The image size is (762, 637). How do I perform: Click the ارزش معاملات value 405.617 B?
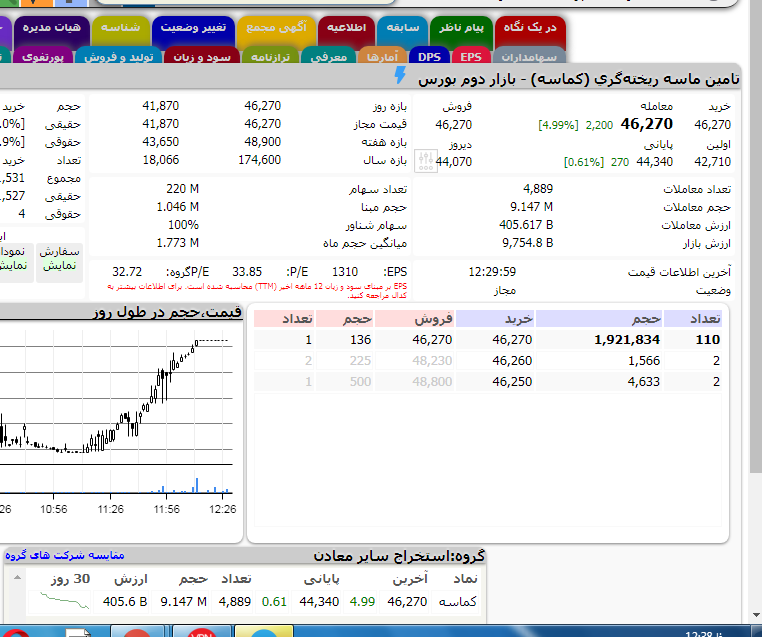[526, 225]
